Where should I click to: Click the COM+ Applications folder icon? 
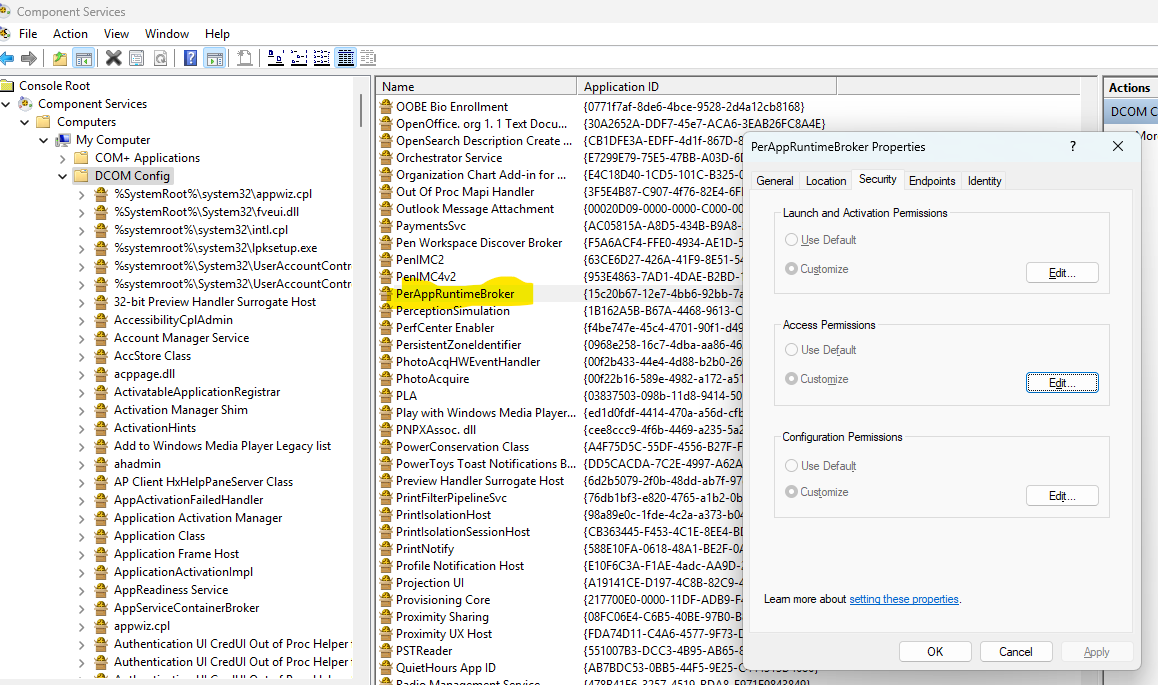pos(81,158)
